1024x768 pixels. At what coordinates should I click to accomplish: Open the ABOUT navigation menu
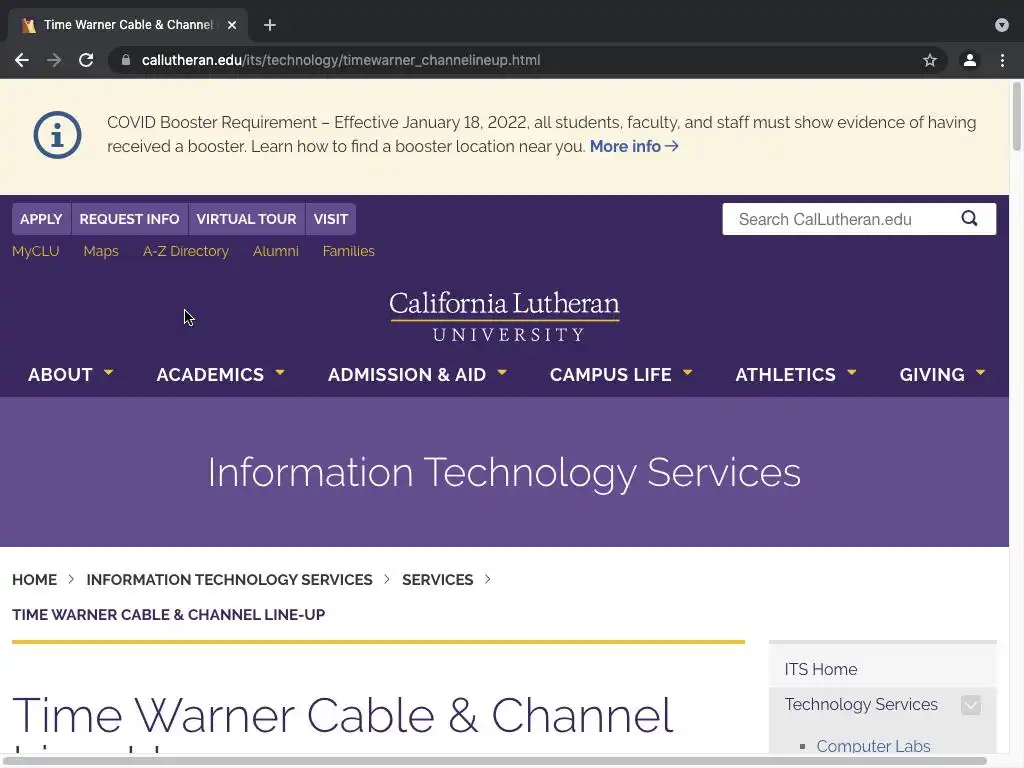tap(60, 375)
